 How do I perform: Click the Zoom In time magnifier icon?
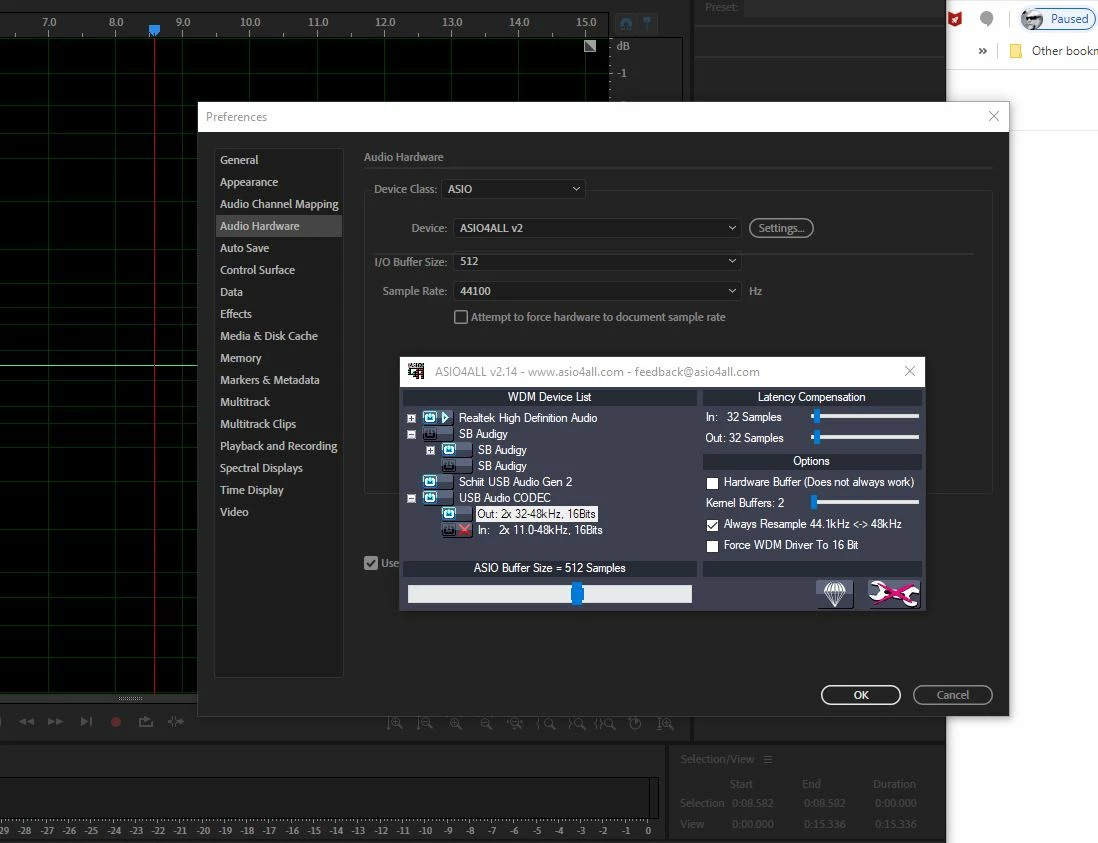(456, 723)
